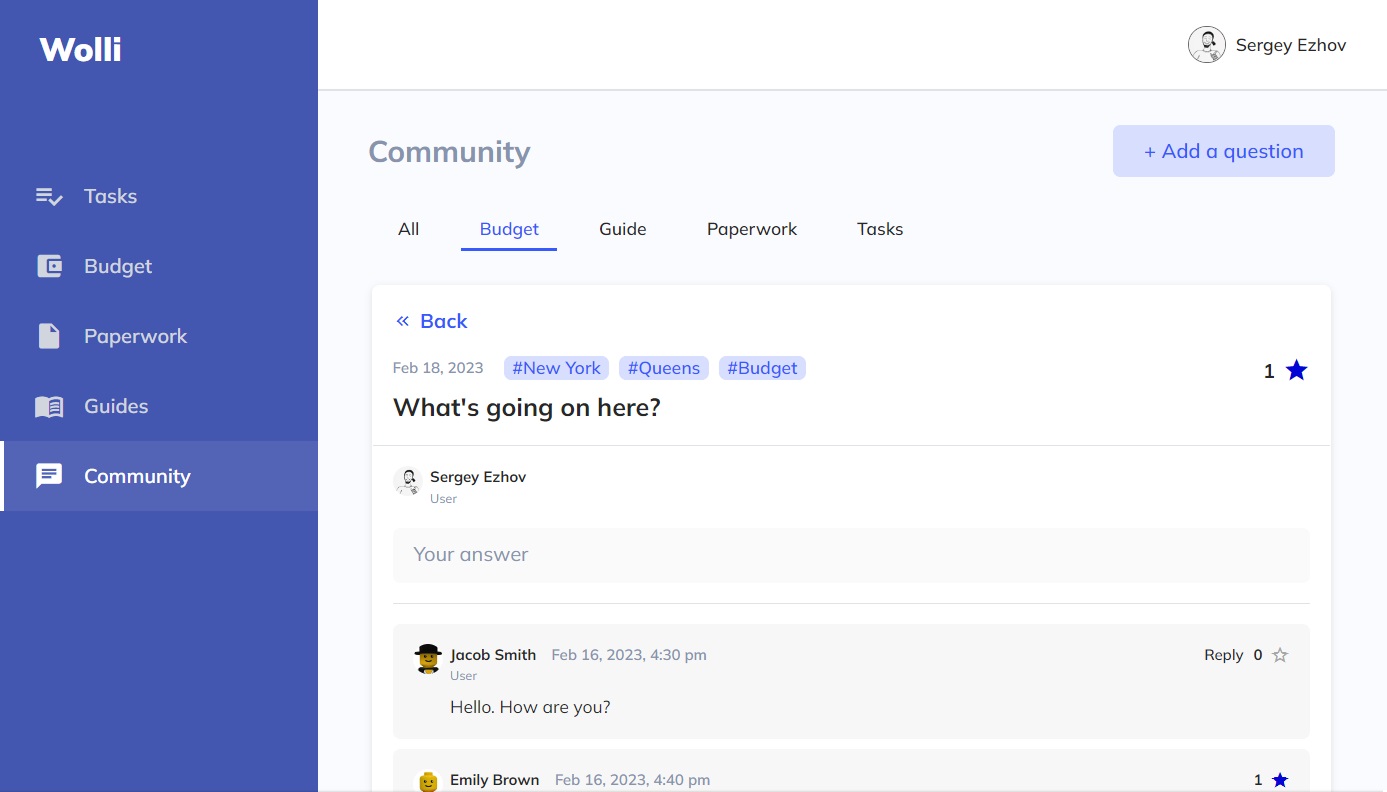Screen dimensions: 1387x792
Task: Click the Guides open-book icon in sidebar
Action: click(x=49, y=406)
